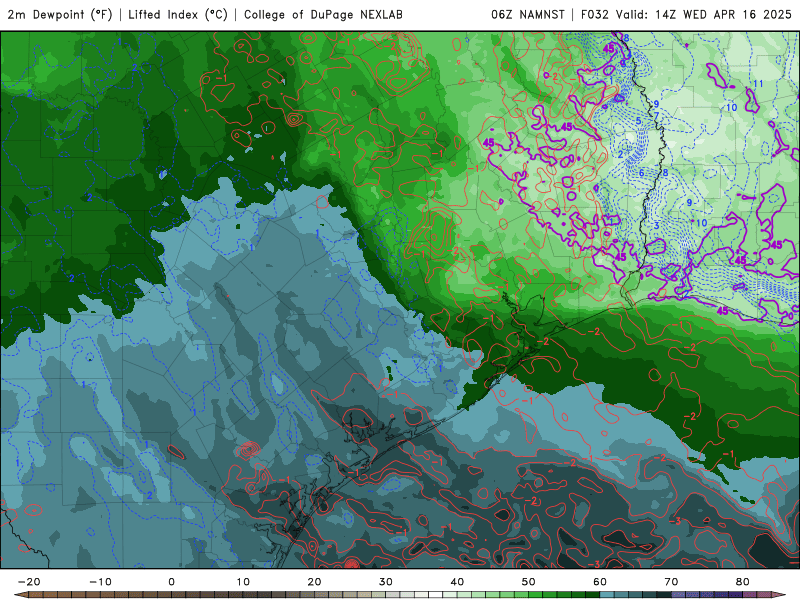Click the '-20' label on the color scale

(29, 582)
